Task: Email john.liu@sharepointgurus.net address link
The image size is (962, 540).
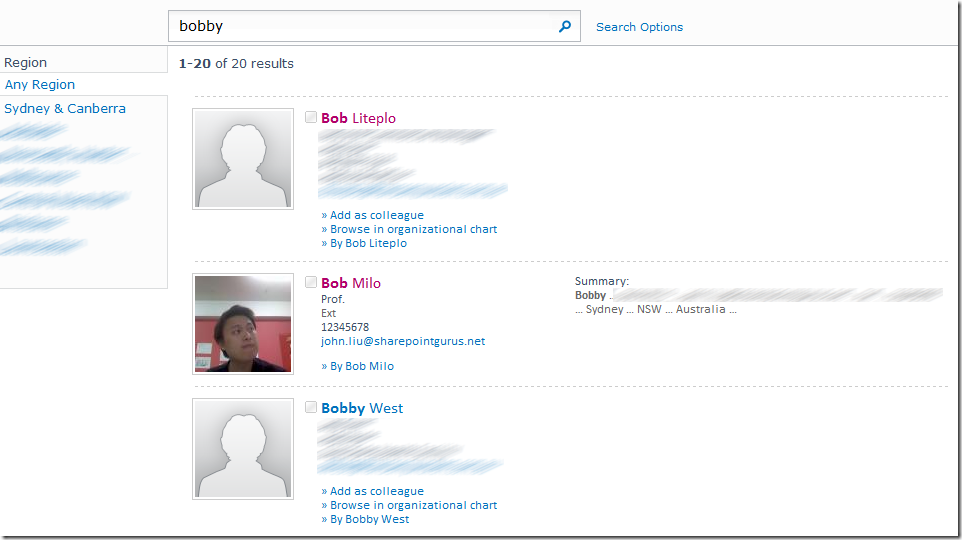Action: click(403, 341)
